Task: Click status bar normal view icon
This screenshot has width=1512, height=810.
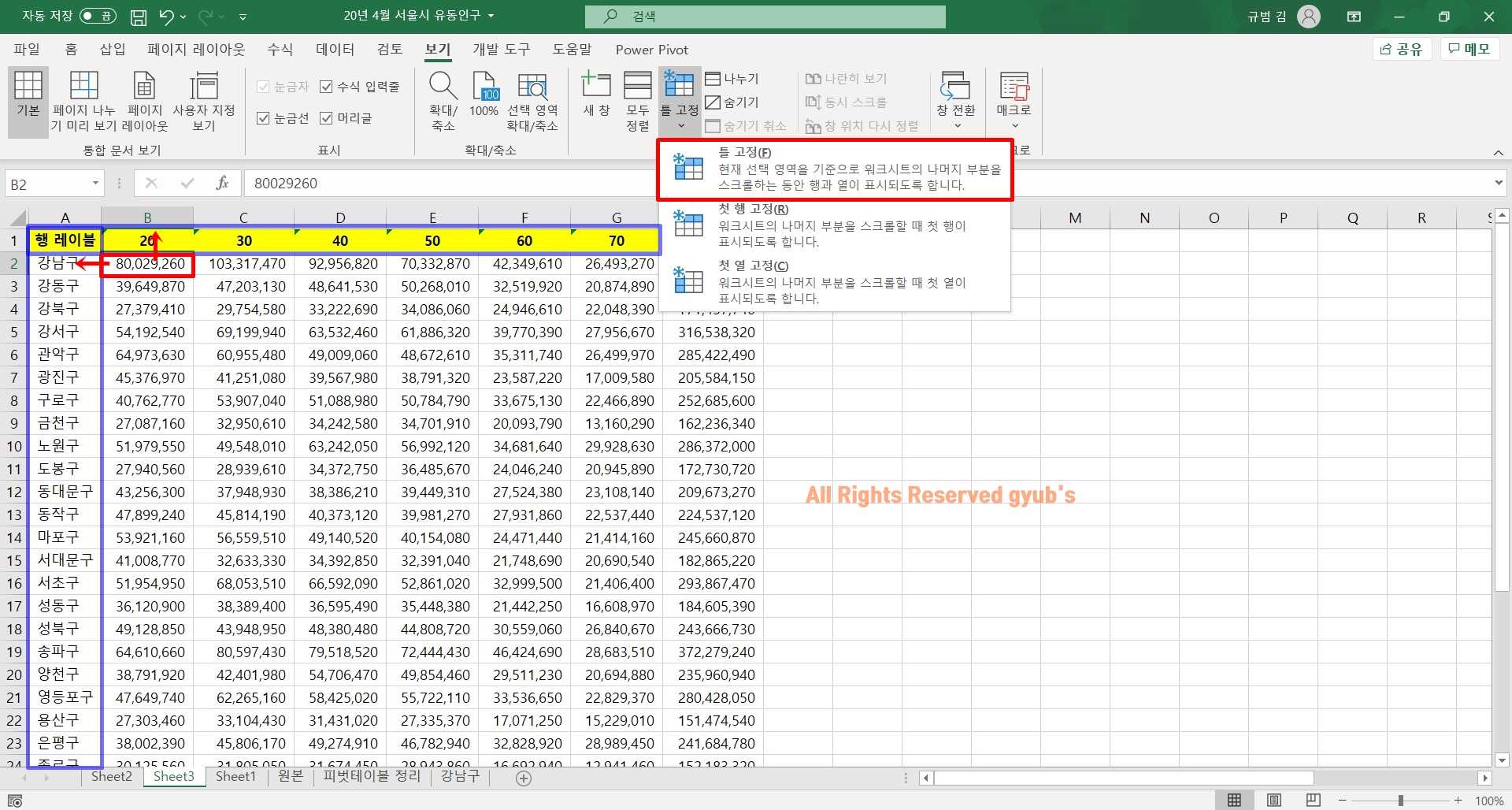Action: coord(1235,801)
